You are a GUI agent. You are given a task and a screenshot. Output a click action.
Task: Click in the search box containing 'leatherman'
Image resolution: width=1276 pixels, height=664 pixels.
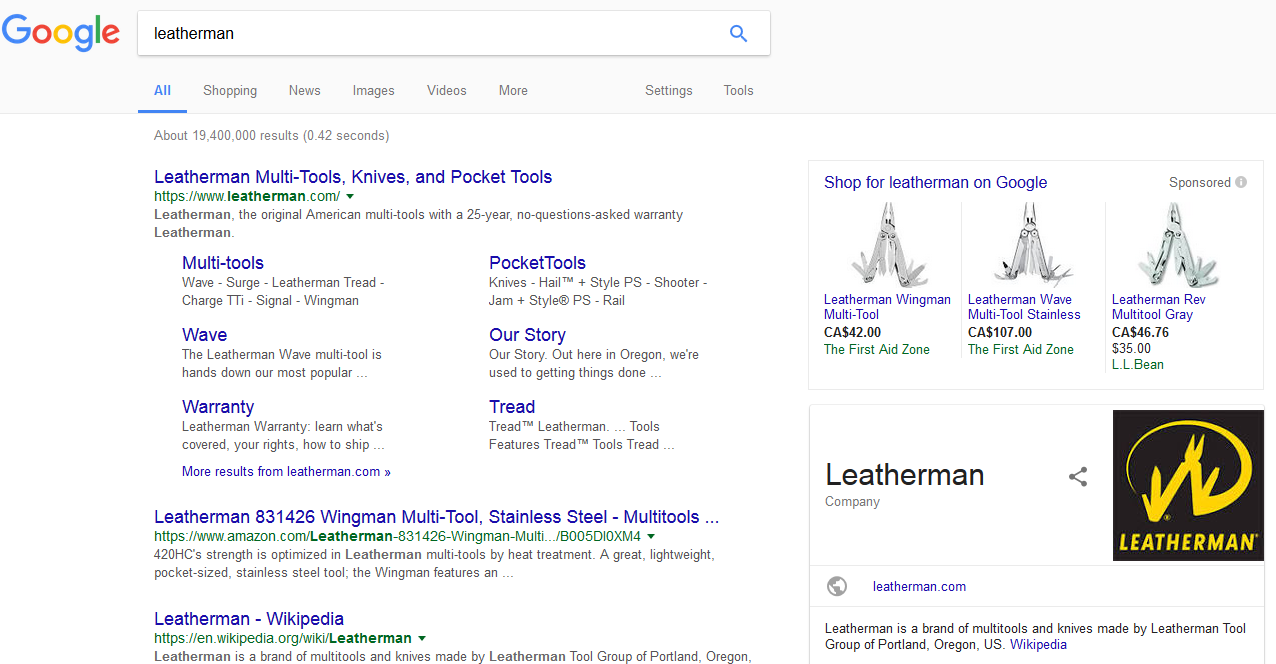pyautogui.click(x=430, y=33)
